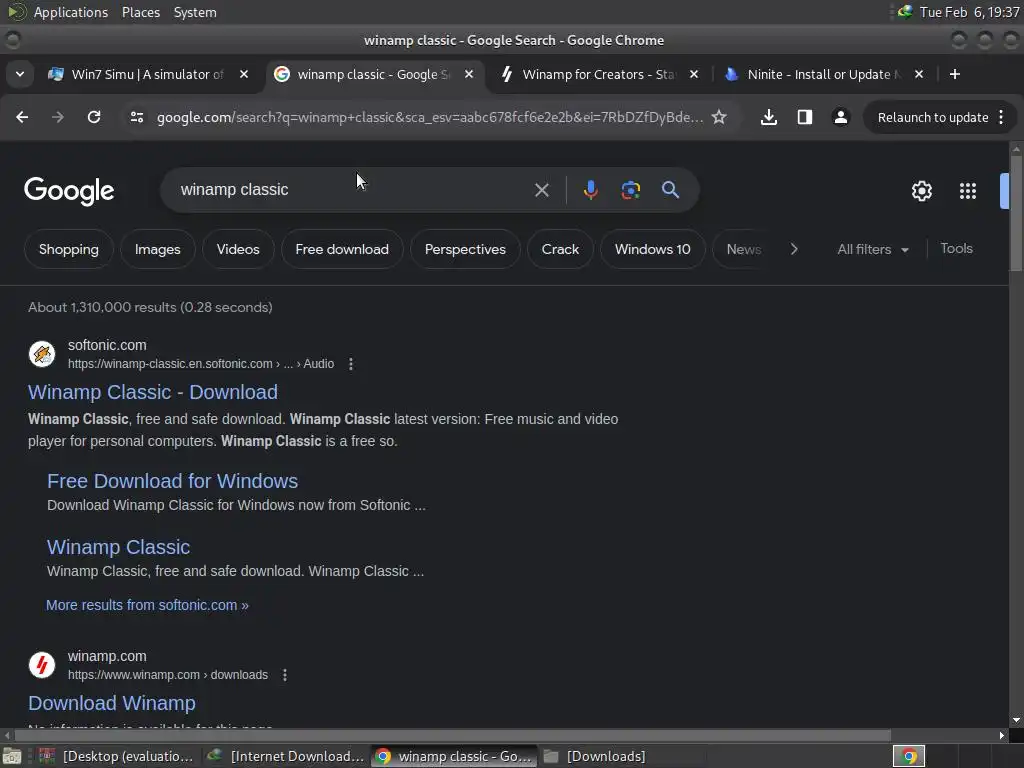Switch to Winamp for Creators tab
Viewport: 1024px width, 768px height.
[x=598, y=74]
